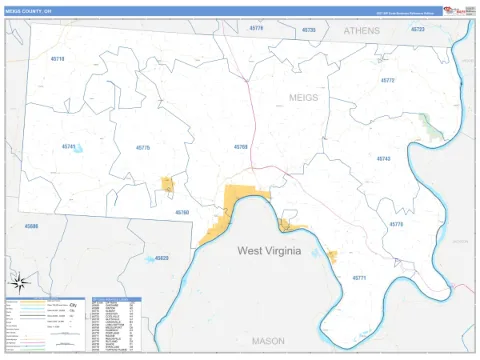This screenshot has width=480, height=360.
Task: Click the orange city area west of 45769
Action: coord(168,184)
